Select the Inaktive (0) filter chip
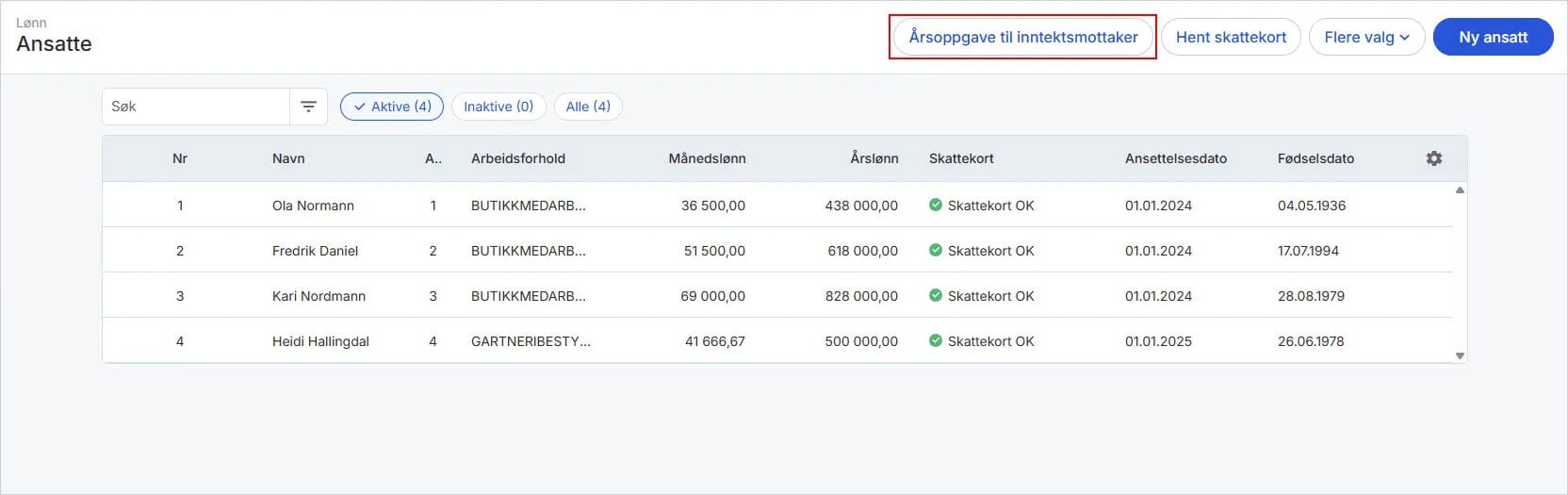1568x495 pixels. tap(498, 107)
